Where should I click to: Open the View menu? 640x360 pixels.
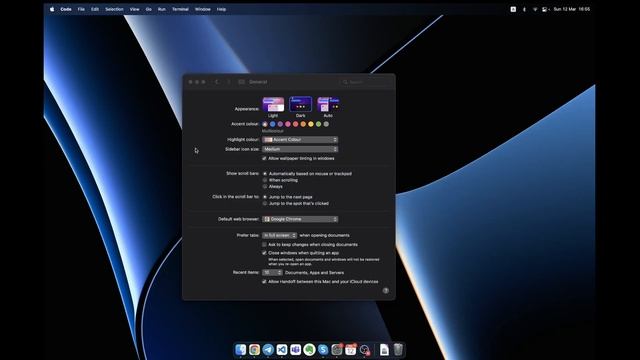pos(135,9)
